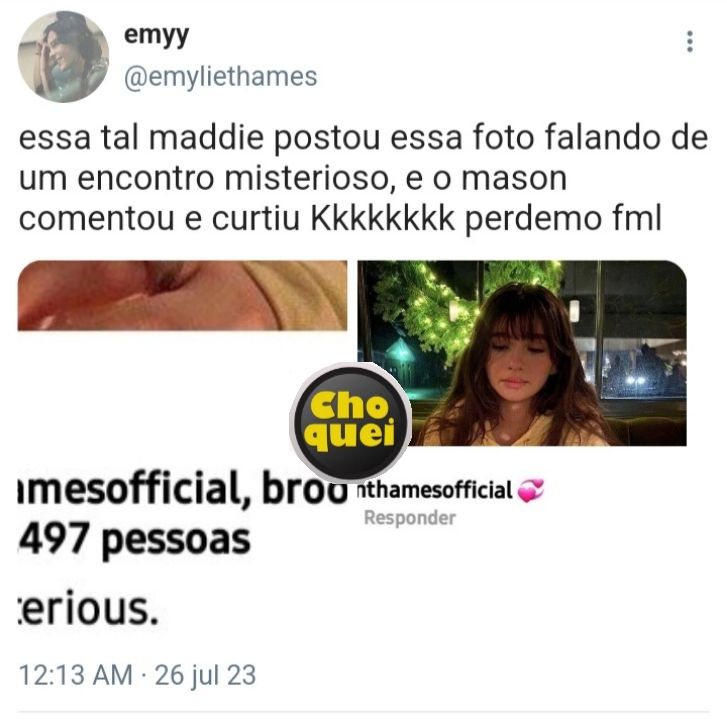Open the @emyliethames handle

click(x=220, y=77)
